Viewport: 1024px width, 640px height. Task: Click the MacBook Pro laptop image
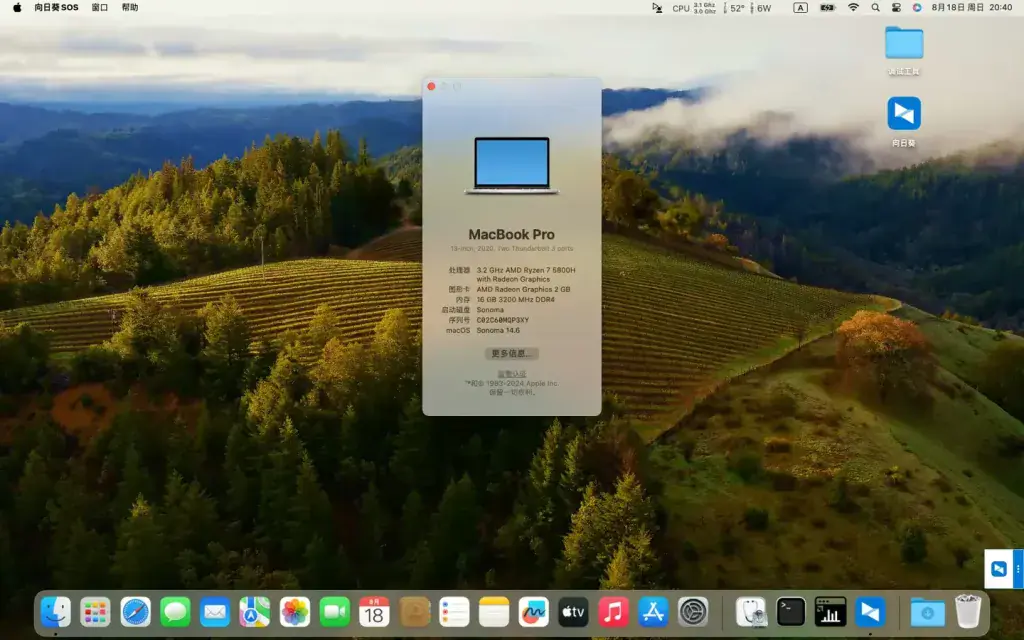click(512, 165)
